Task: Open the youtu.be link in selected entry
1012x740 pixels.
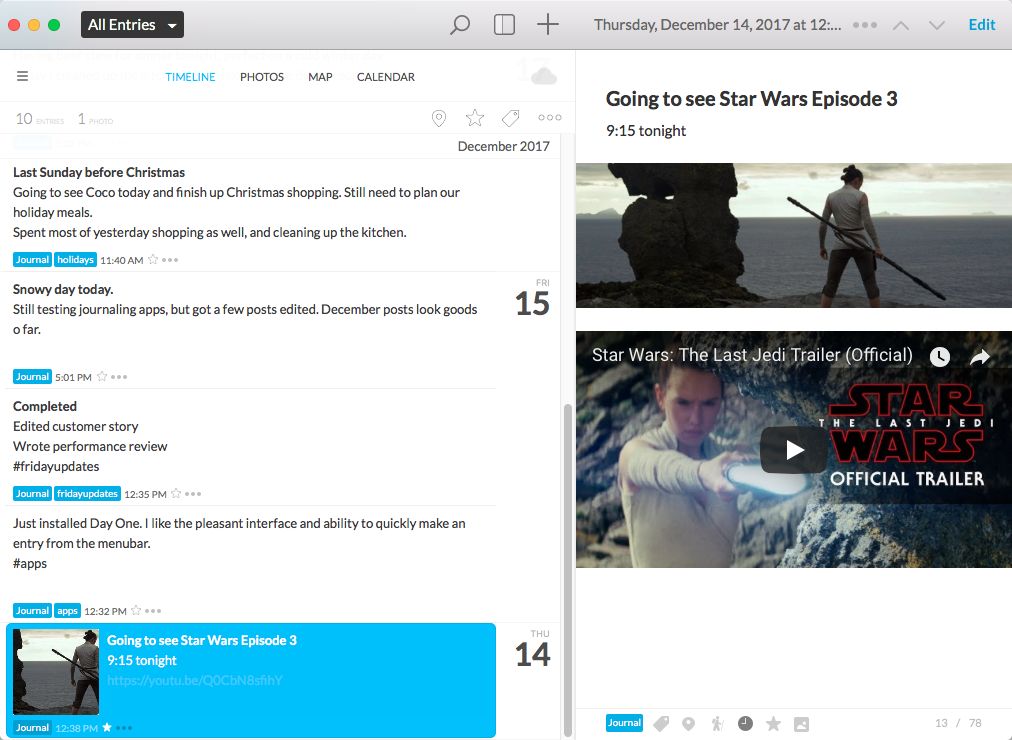Action: tap(195, 680)
